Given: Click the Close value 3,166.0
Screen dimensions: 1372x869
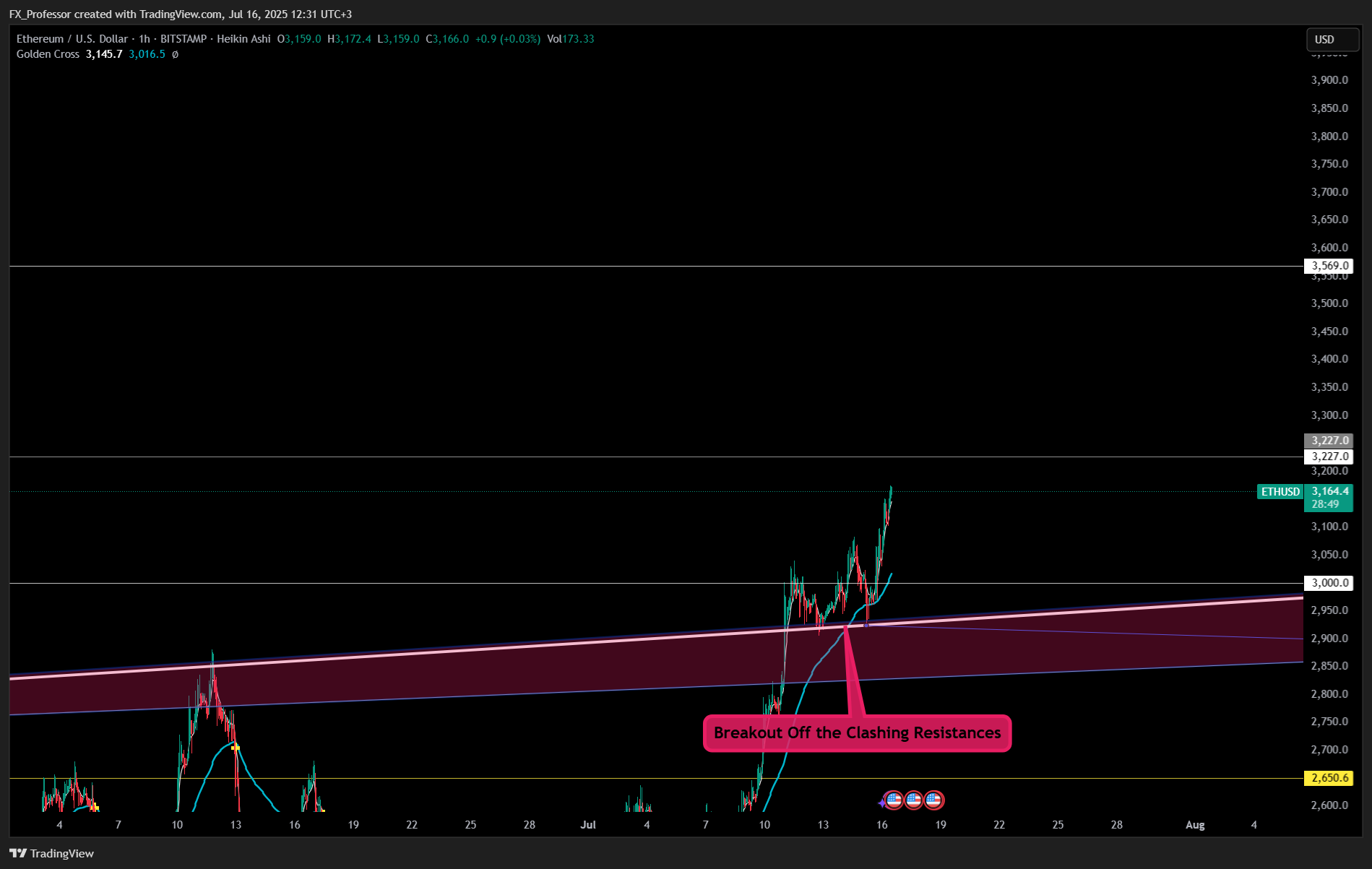Looking at the screenshot, I should click(451, 39).
